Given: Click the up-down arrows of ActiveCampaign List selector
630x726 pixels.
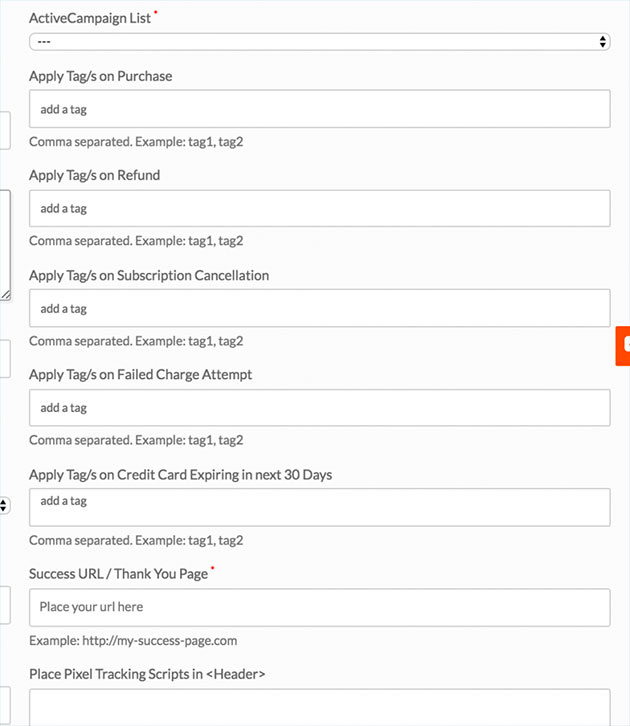Looking at the screenshot, I should tap(602, 42).
